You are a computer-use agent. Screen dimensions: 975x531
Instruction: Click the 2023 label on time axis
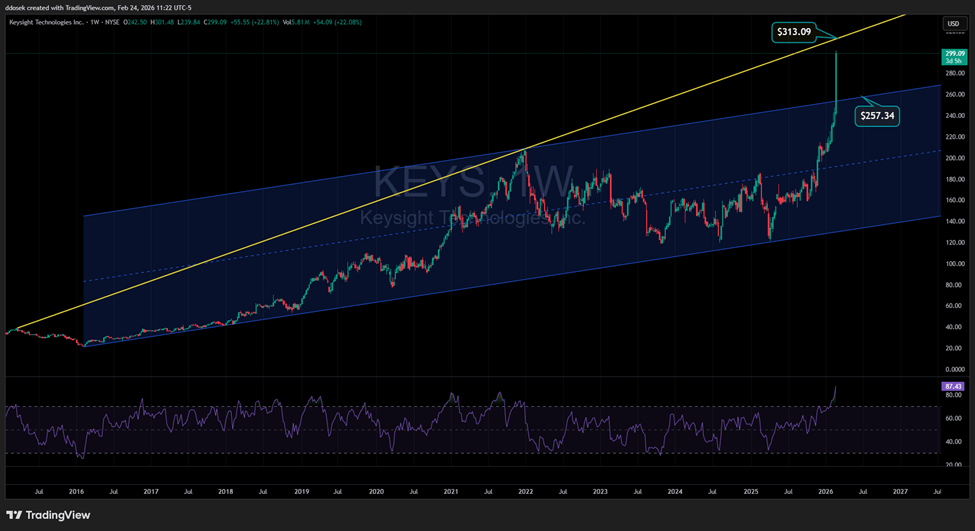600,492
